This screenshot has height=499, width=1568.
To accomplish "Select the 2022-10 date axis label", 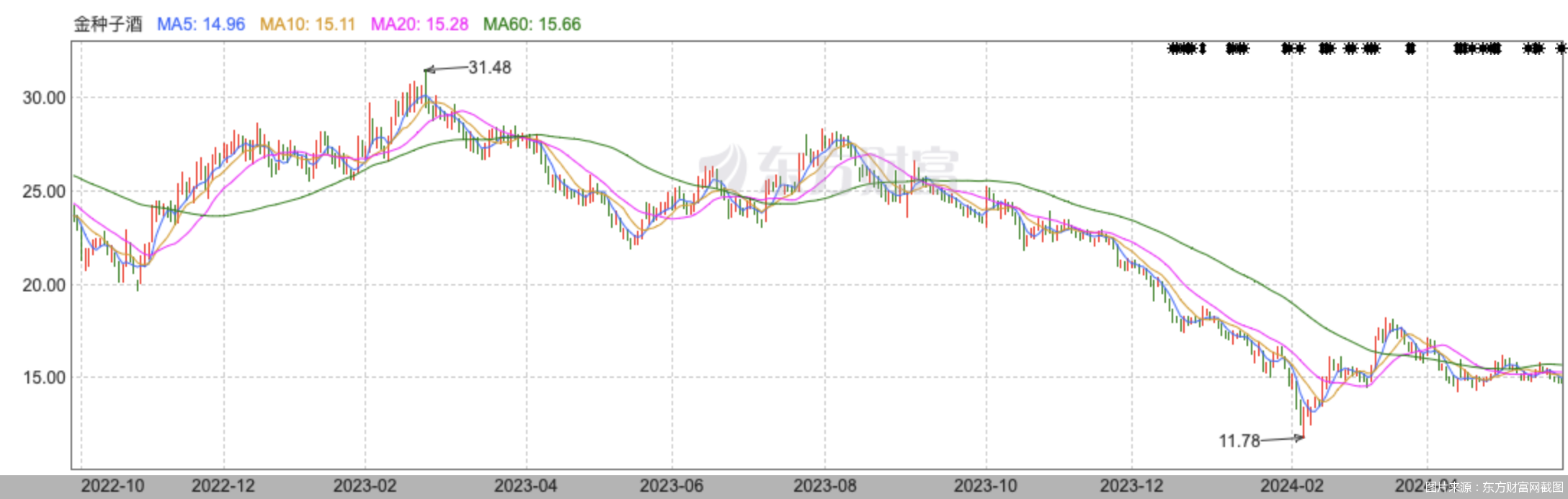I will (113, 486).
